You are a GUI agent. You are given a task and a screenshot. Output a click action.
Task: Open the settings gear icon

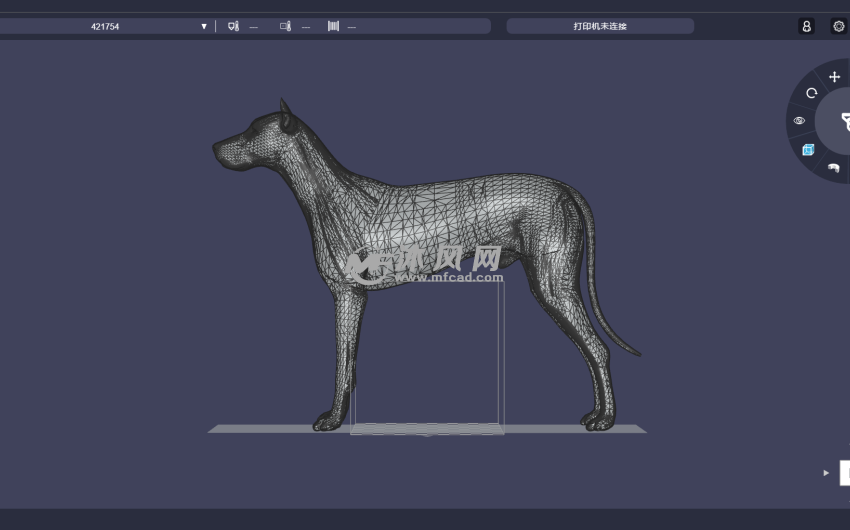(838, 26)
